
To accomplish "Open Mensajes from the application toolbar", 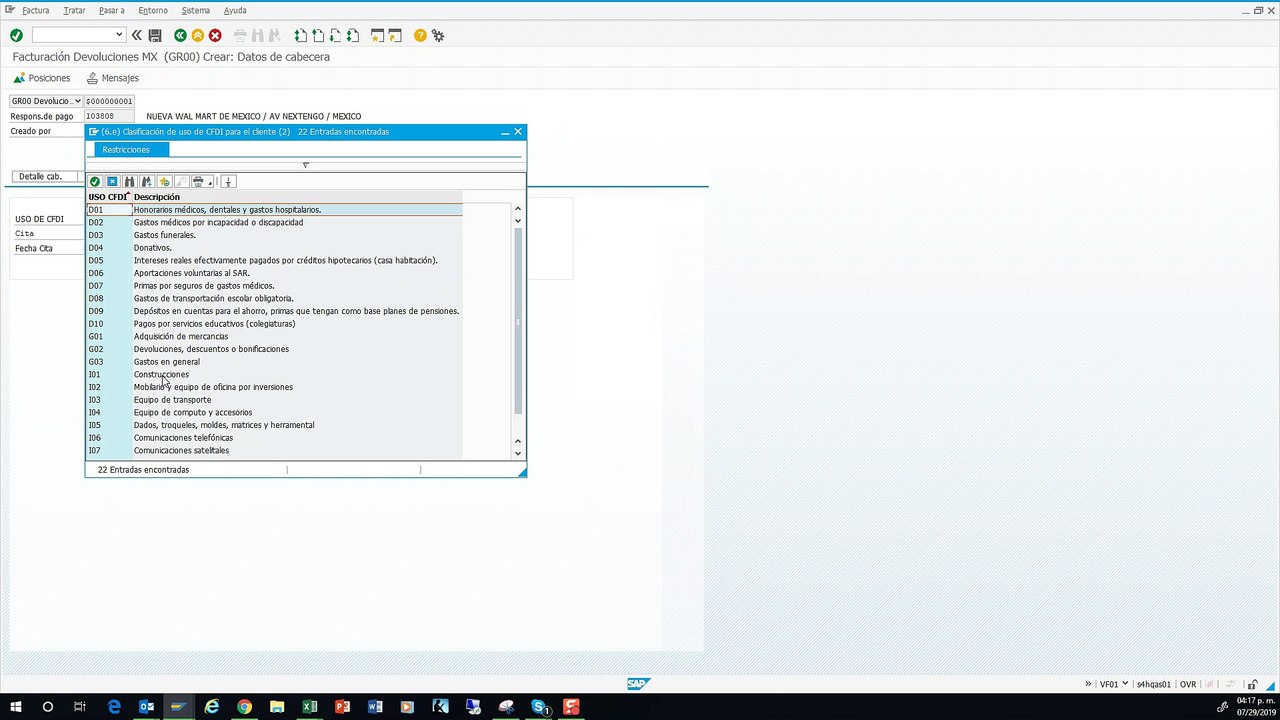I will [x=112, y=78].
